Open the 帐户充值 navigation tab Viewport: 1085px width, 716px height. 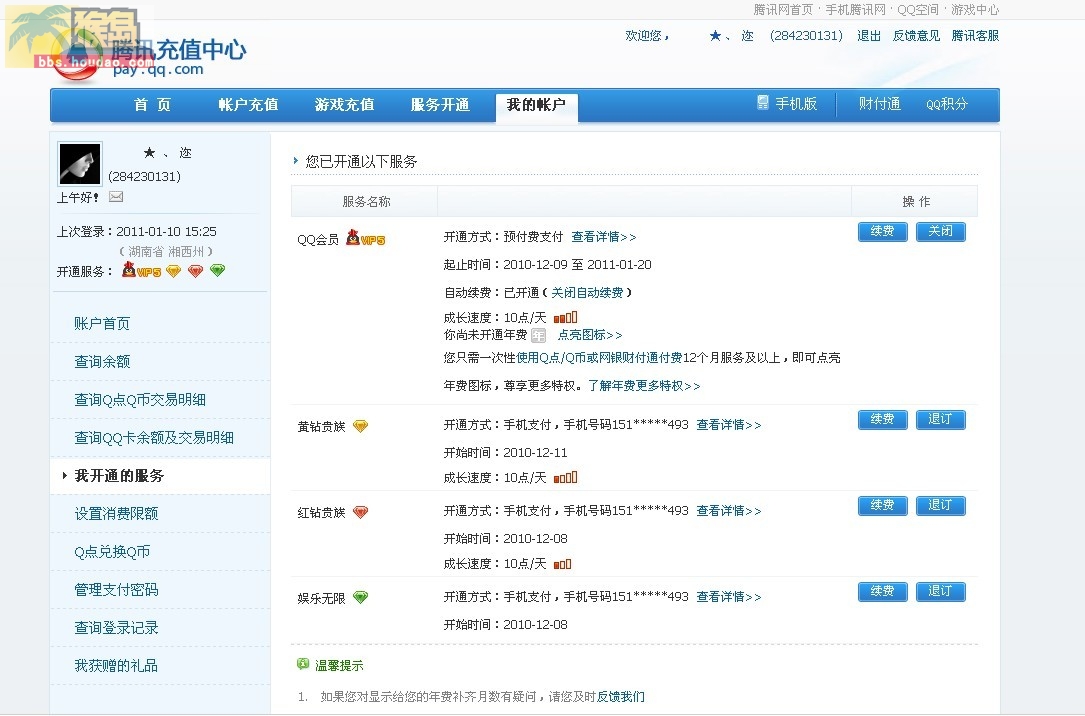[248, 104]
